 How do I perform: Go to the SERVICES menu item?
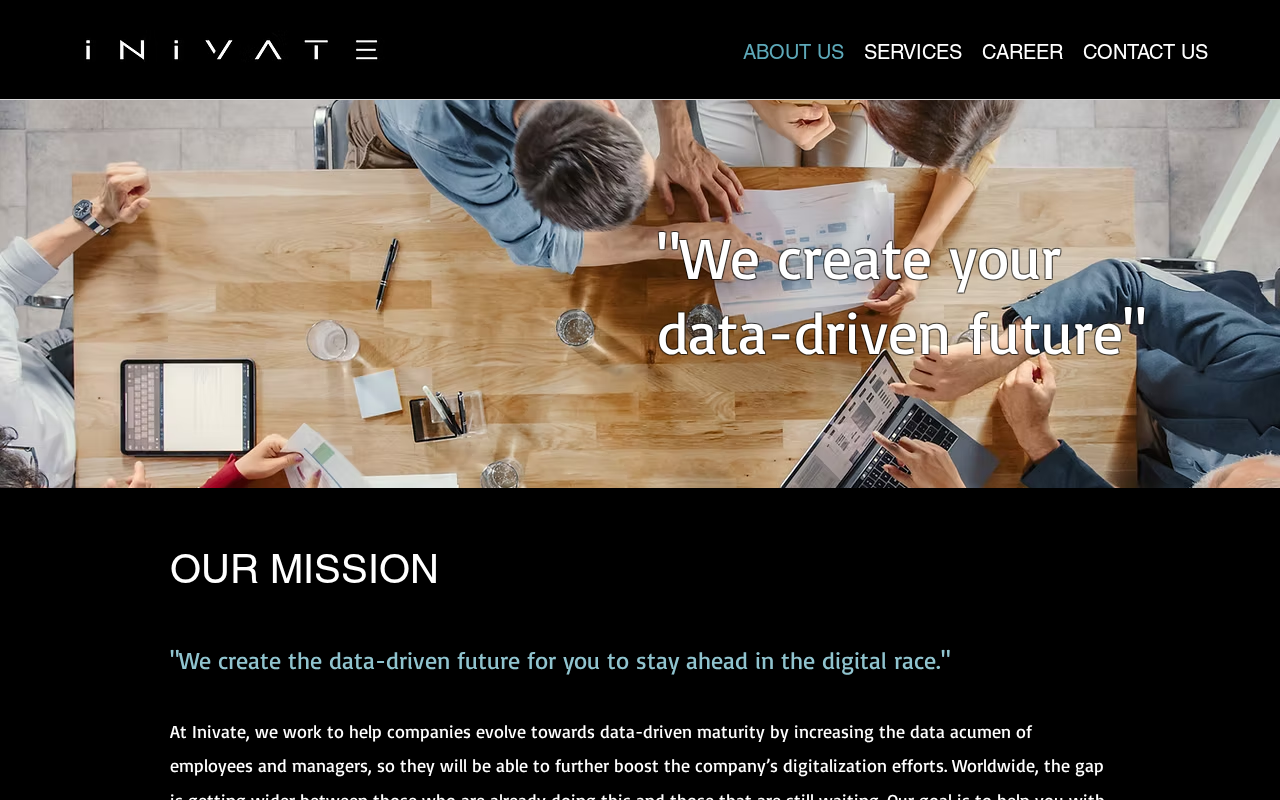tap(913, 52)
